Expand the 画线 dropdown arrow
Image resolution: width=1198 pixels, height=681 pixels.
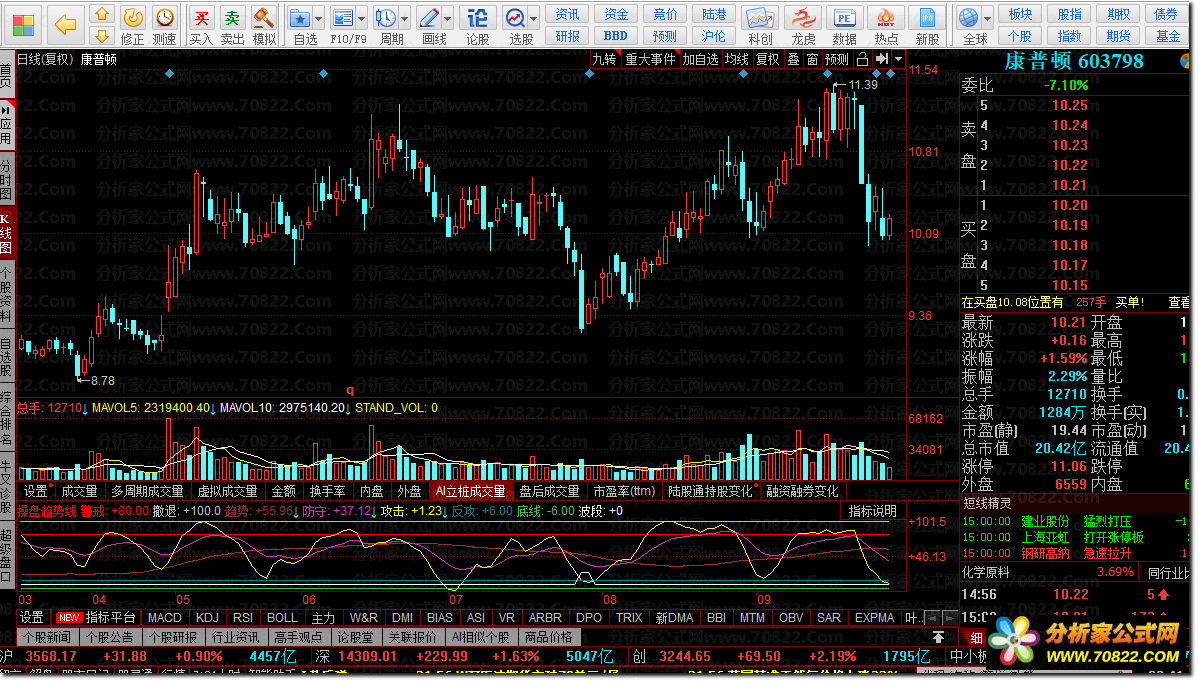click(x=448, y=18)
